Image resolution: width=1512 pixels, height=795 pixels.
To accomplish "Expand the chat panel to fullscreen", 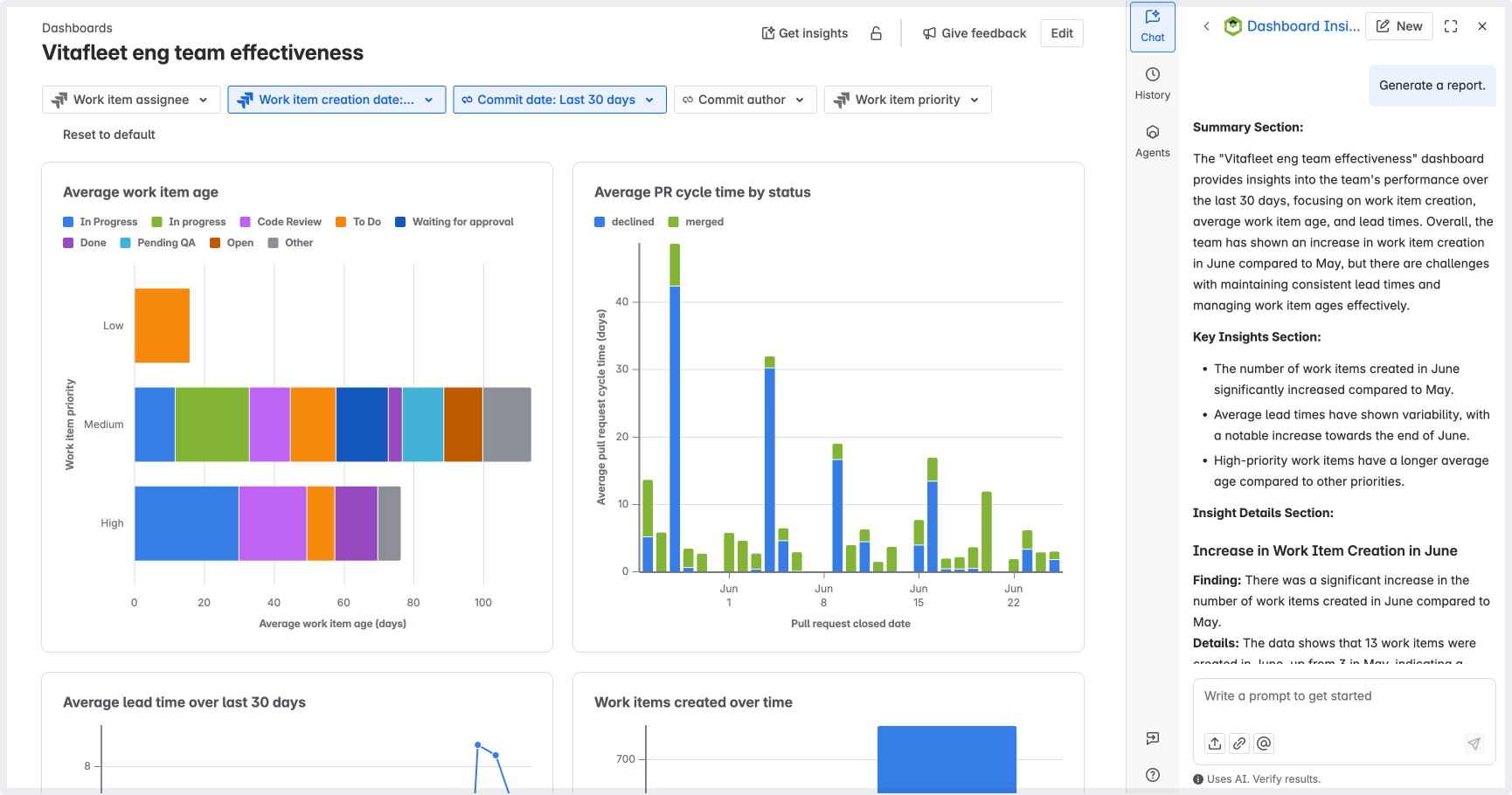I will click(x=1451, y=26).
